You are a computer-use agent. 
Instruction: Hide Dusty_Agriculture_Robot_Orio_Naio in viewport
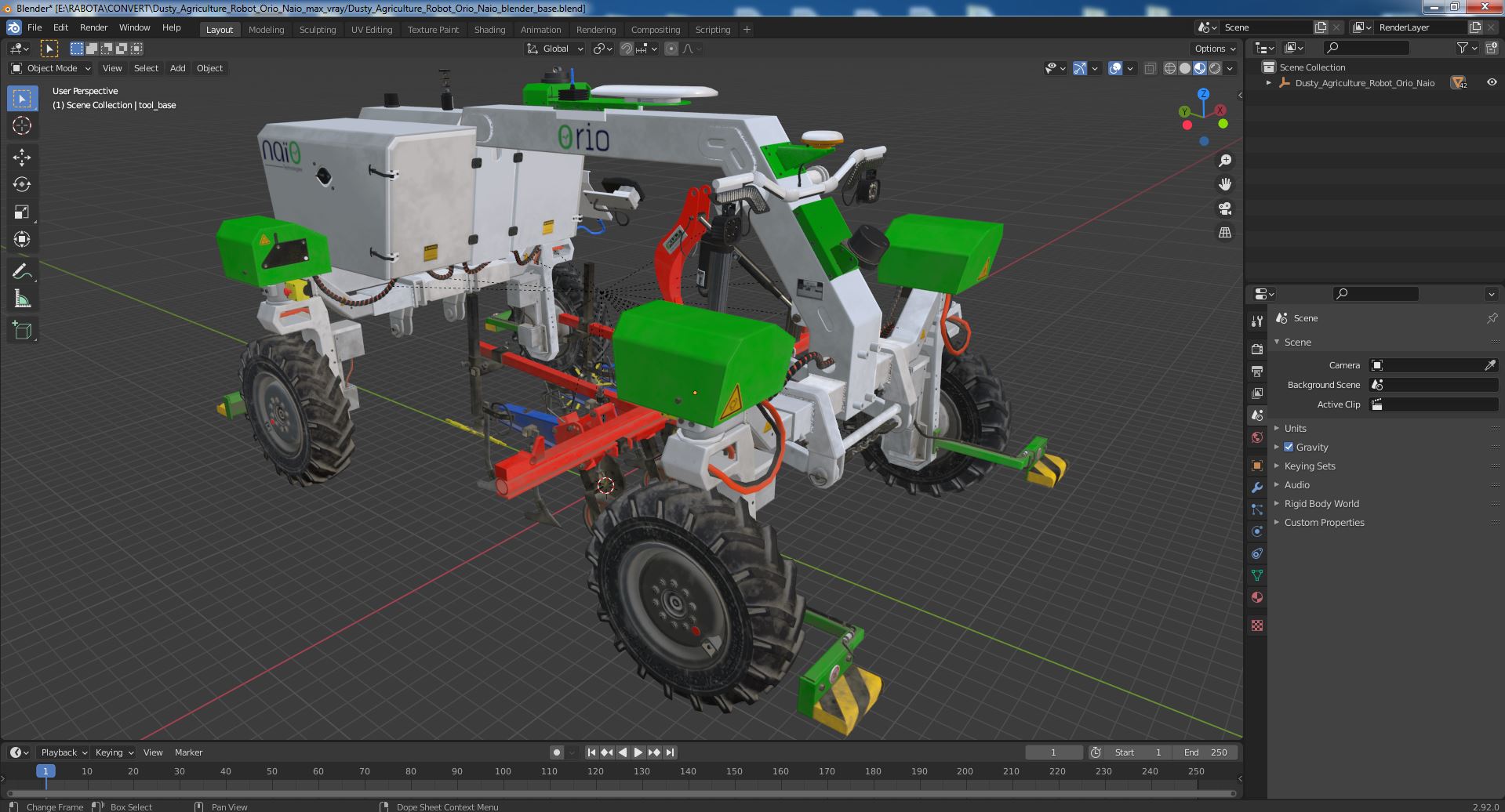click(x=1491, y=82)
